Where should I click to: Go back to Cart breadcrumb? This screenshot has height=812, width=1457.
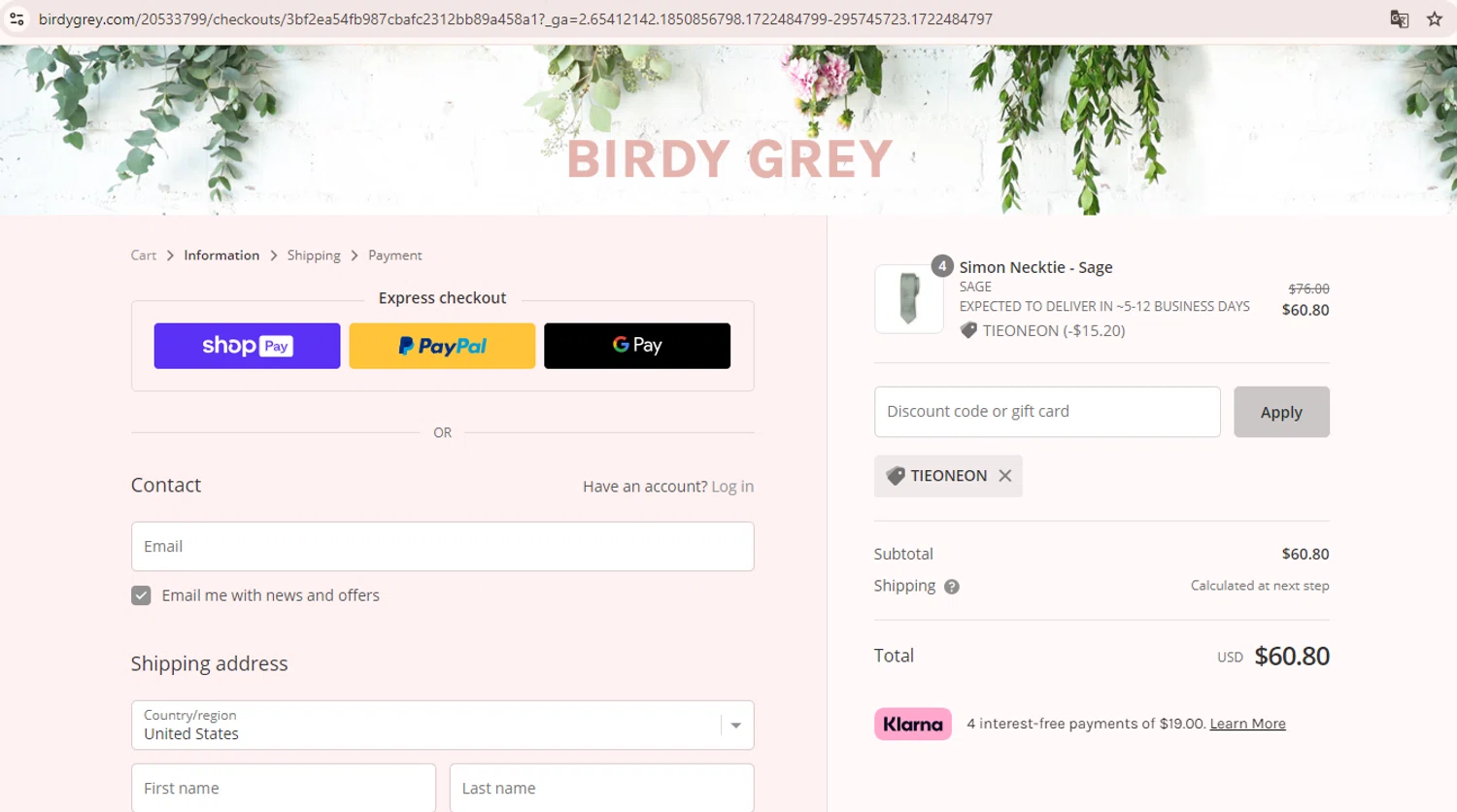(144, 255)
